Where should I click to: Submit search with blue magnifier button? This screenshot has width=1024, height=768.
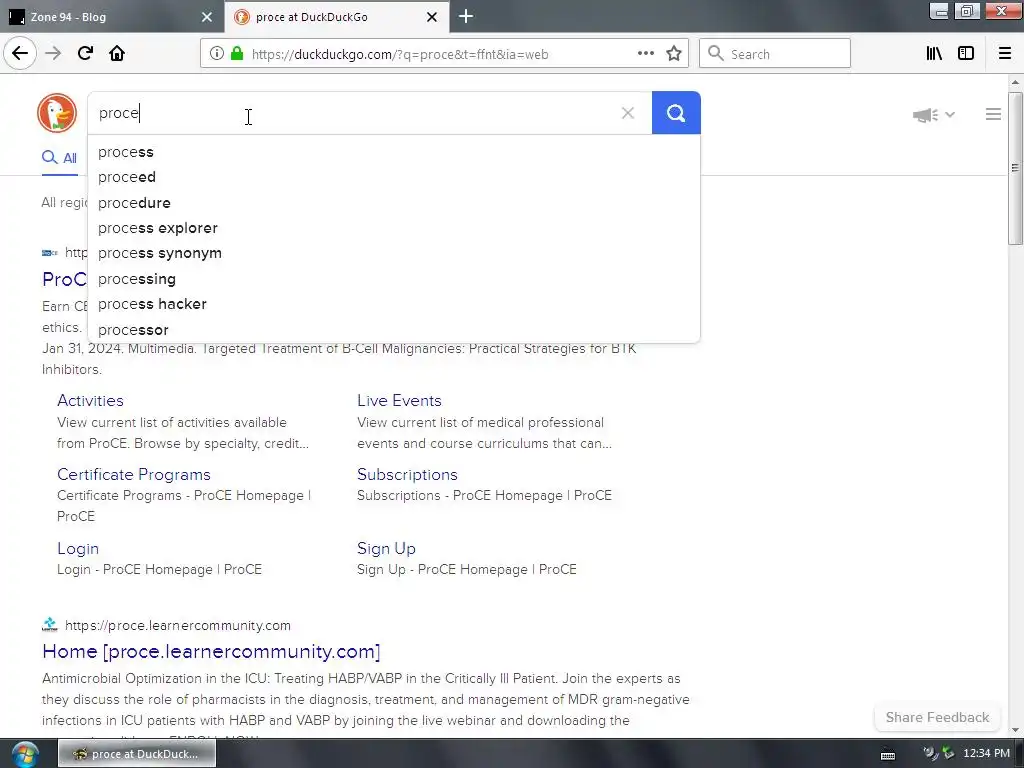click(676, 113)
